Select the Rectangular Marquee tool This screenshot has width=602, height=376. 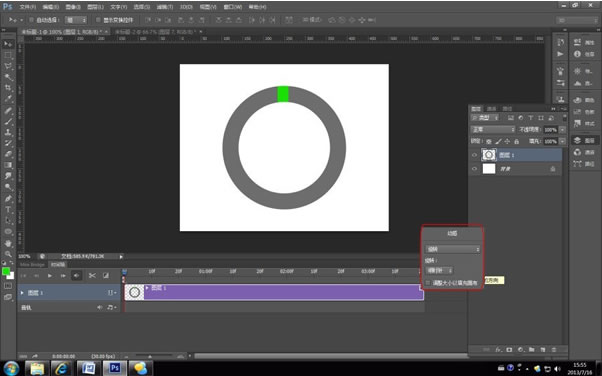point(8,55)
